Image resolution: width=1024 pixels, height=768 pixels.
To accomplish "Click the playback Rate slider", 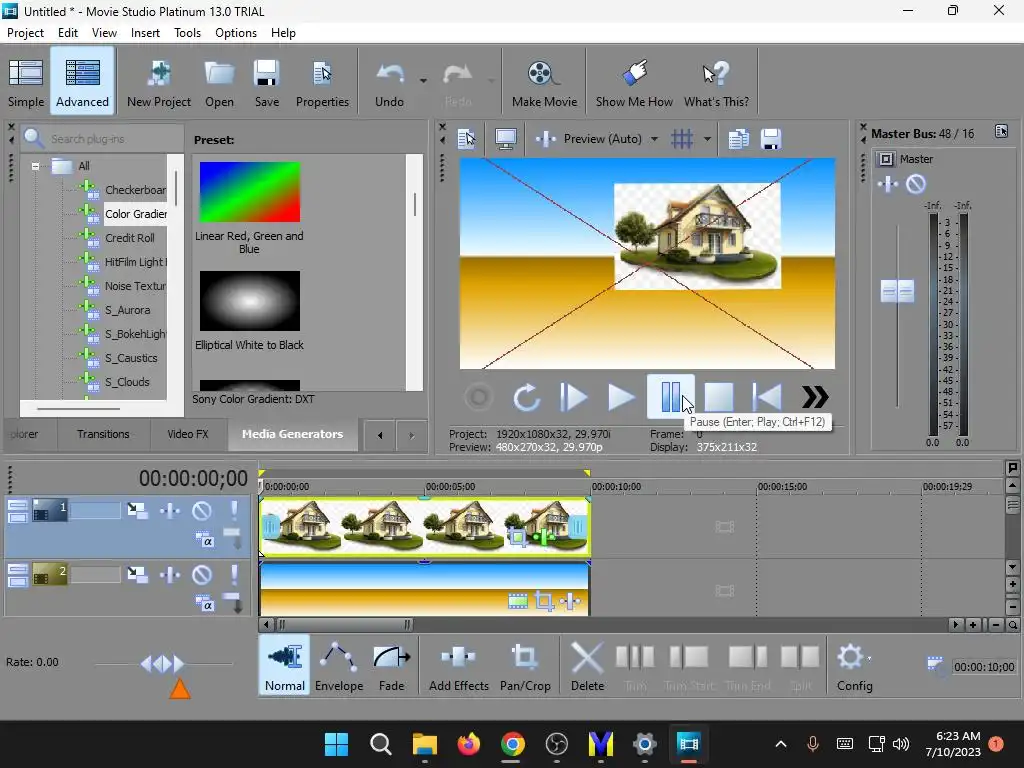I will click(x=163, y=664).
